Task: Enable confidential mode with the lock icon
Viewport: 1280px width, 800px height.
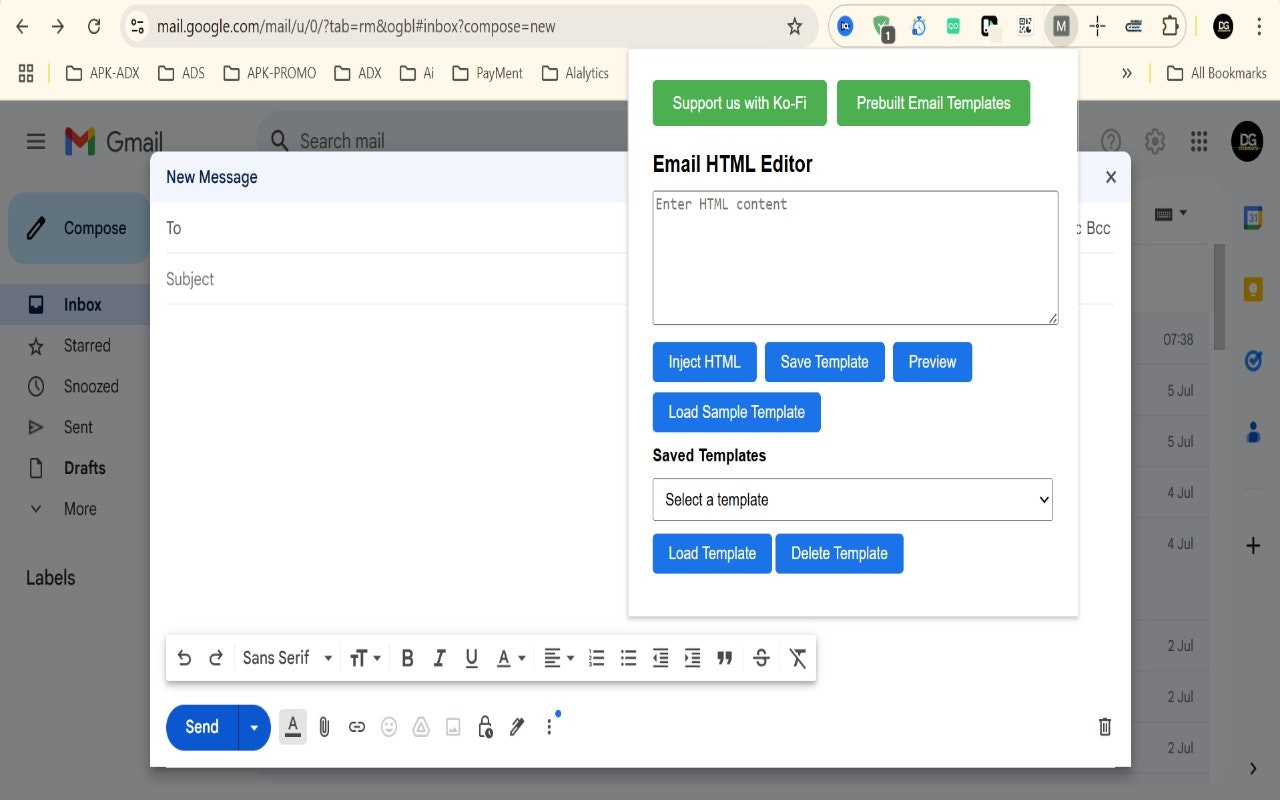Action: point(484,727)
